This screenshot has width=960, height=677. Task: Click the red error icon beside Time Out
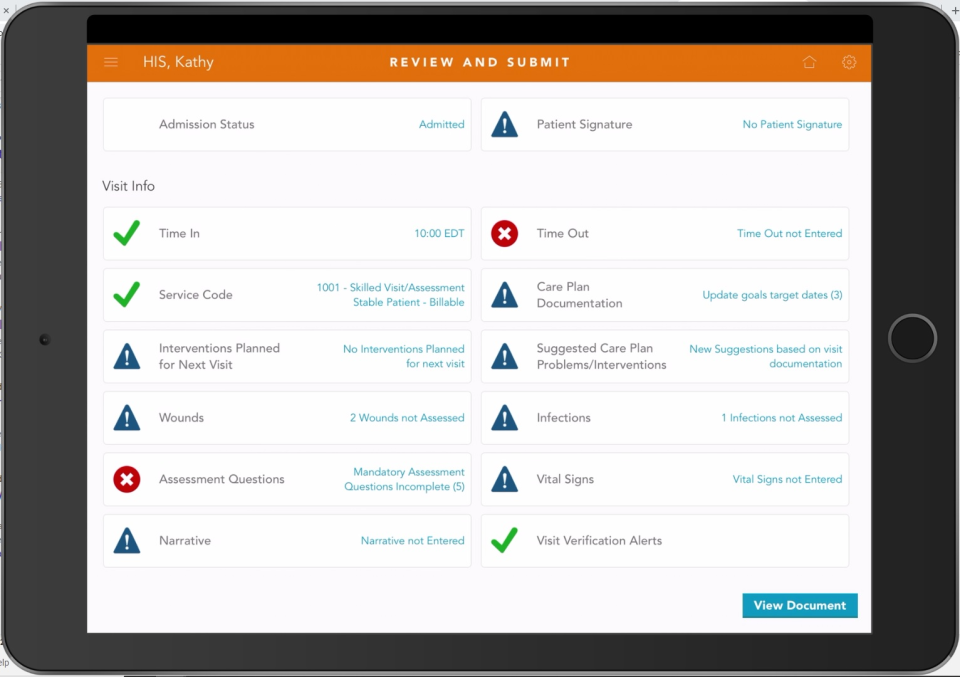pos(504,233)
